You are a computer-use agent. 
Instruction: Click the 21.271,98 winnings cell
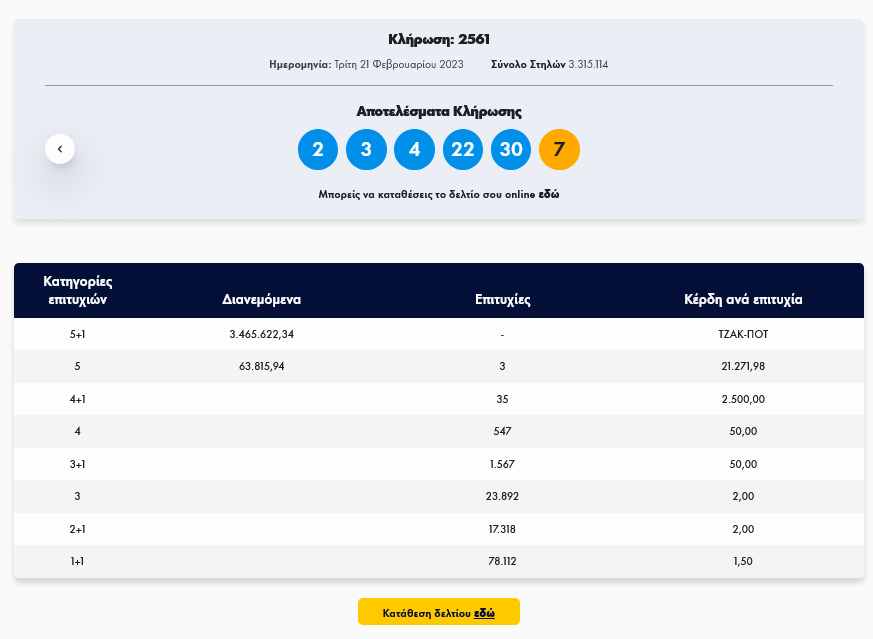(x=743, y=367)
